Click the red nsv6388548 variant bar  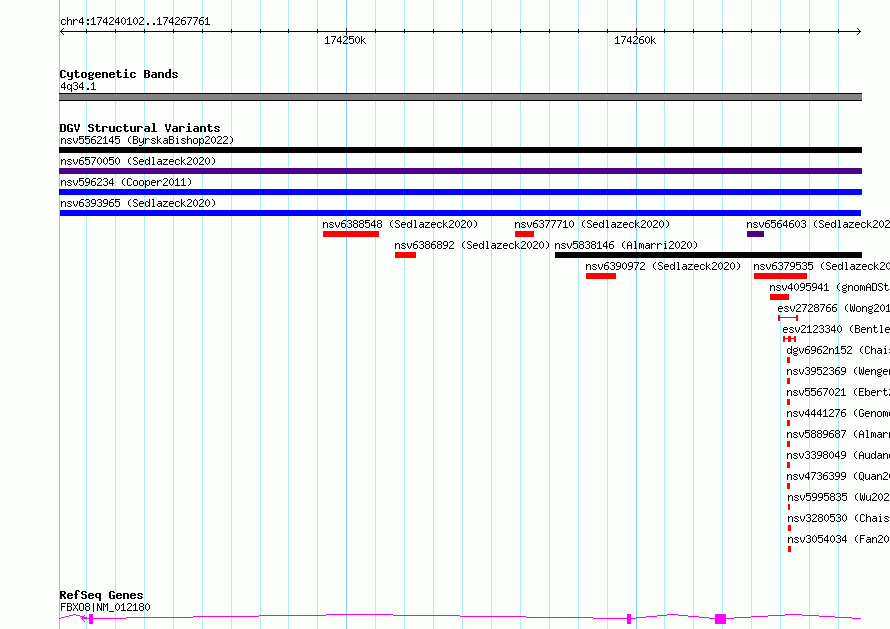[x=351, y=234]
